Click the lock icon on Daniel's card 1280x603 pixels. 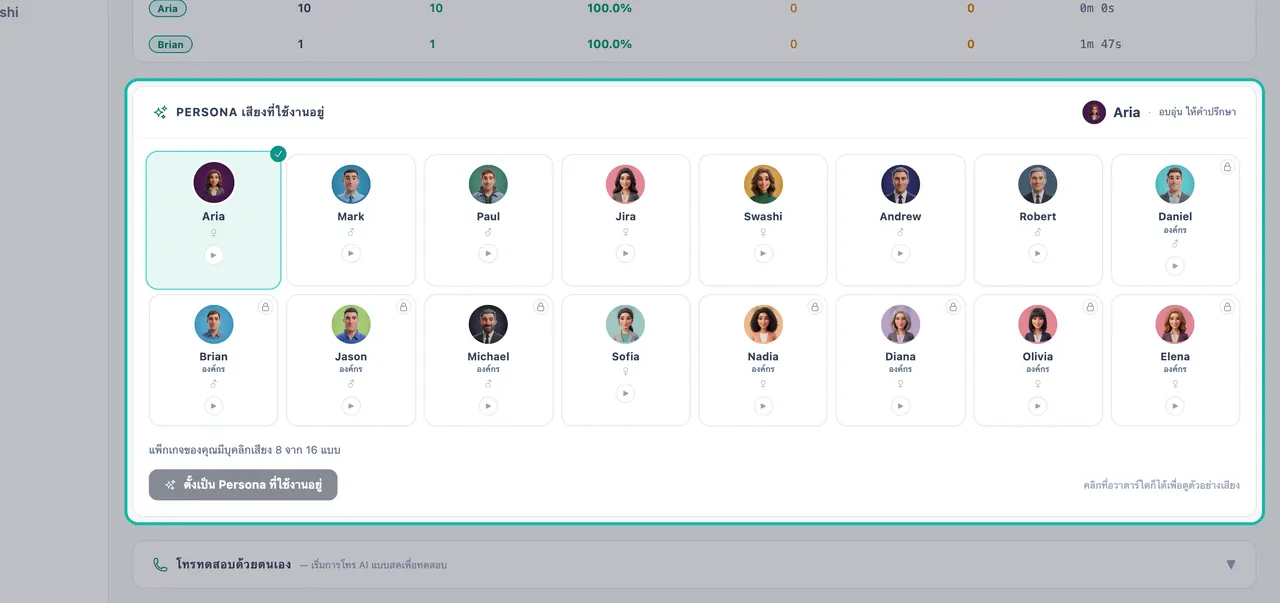tap(1227, 167)
